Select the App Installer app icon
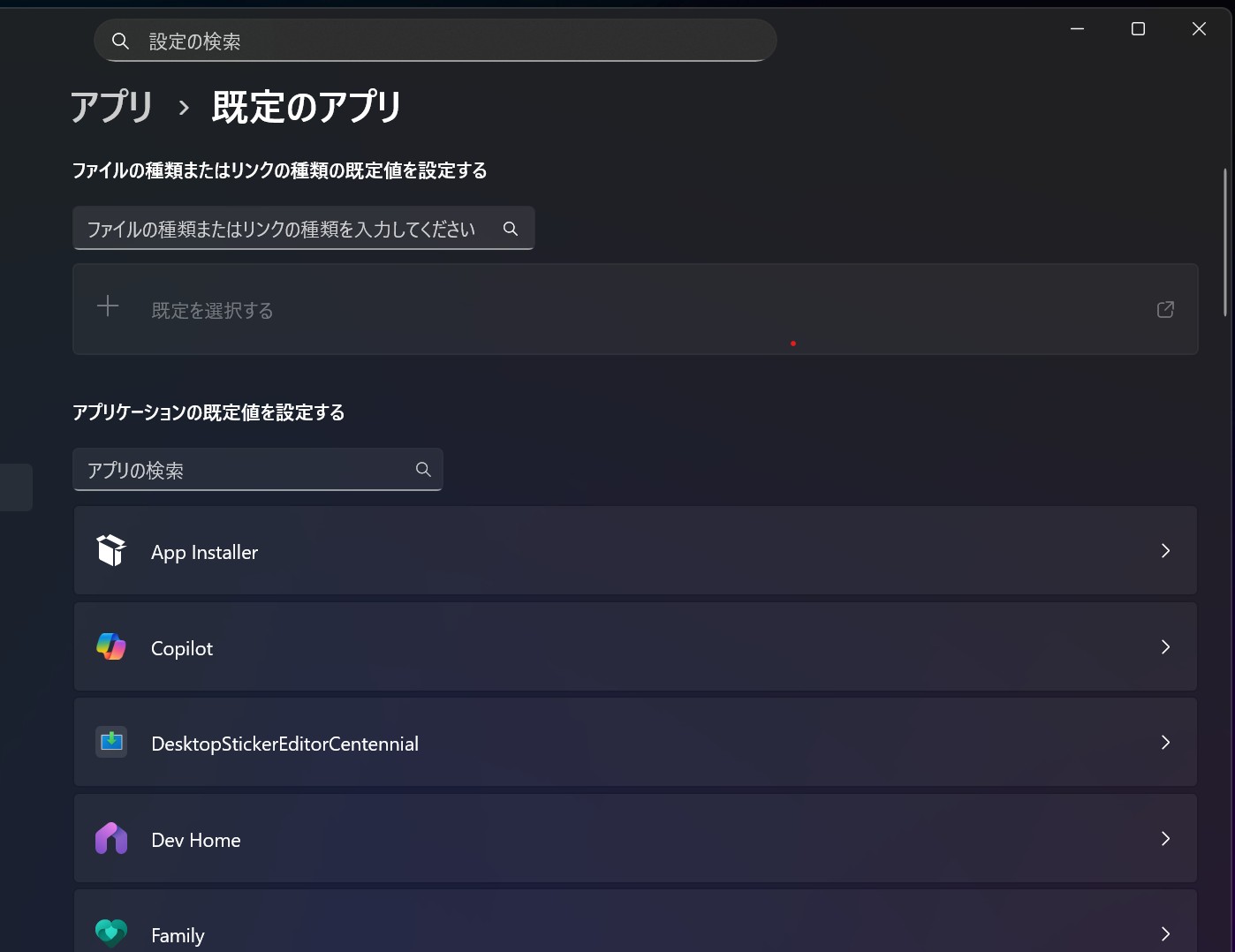This screenshot has width=1235, height=952. [x=110, y=550]
